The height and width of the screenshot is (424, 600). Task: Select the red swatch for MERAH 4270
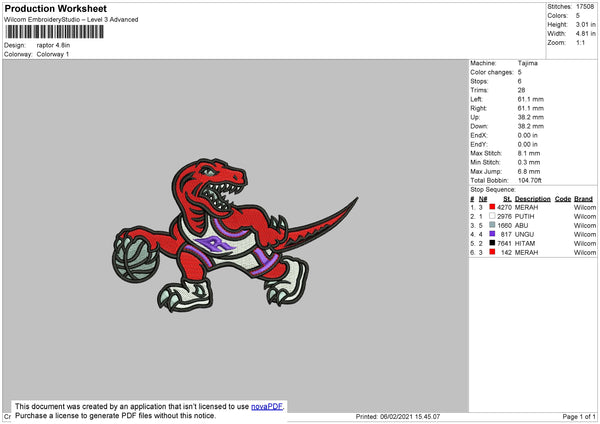tap(492, 207)
